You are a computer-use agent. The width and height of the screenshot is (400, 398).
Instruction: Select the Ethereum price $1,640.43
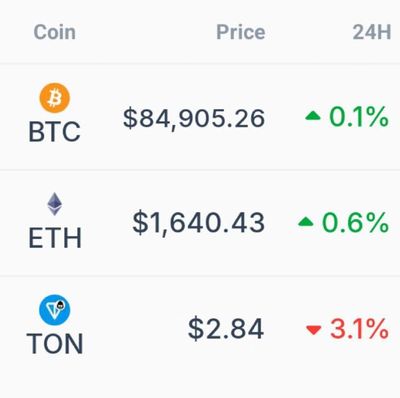tap(199, 223)
